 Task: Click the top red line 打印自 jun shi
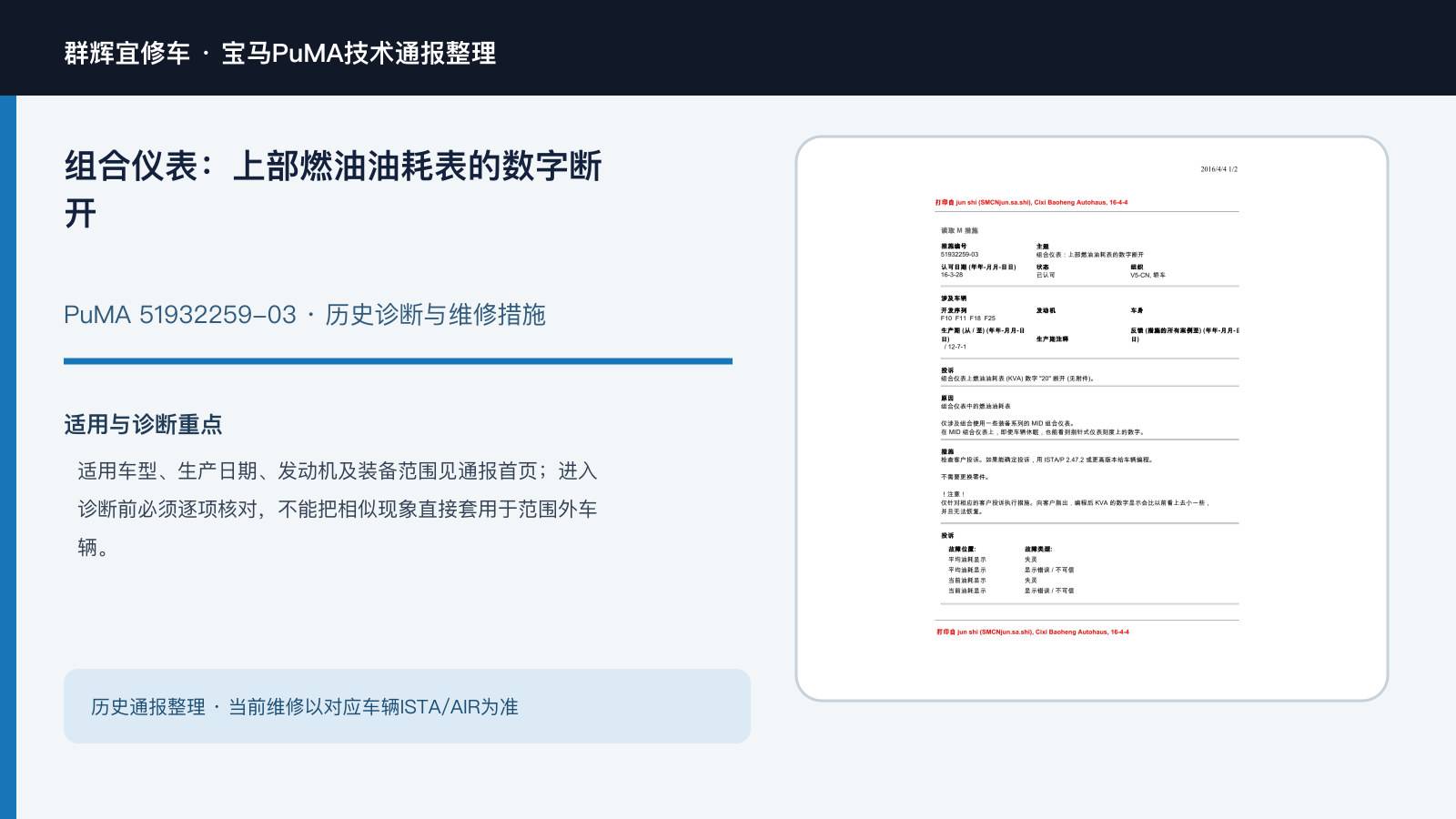click(1031, 203)
